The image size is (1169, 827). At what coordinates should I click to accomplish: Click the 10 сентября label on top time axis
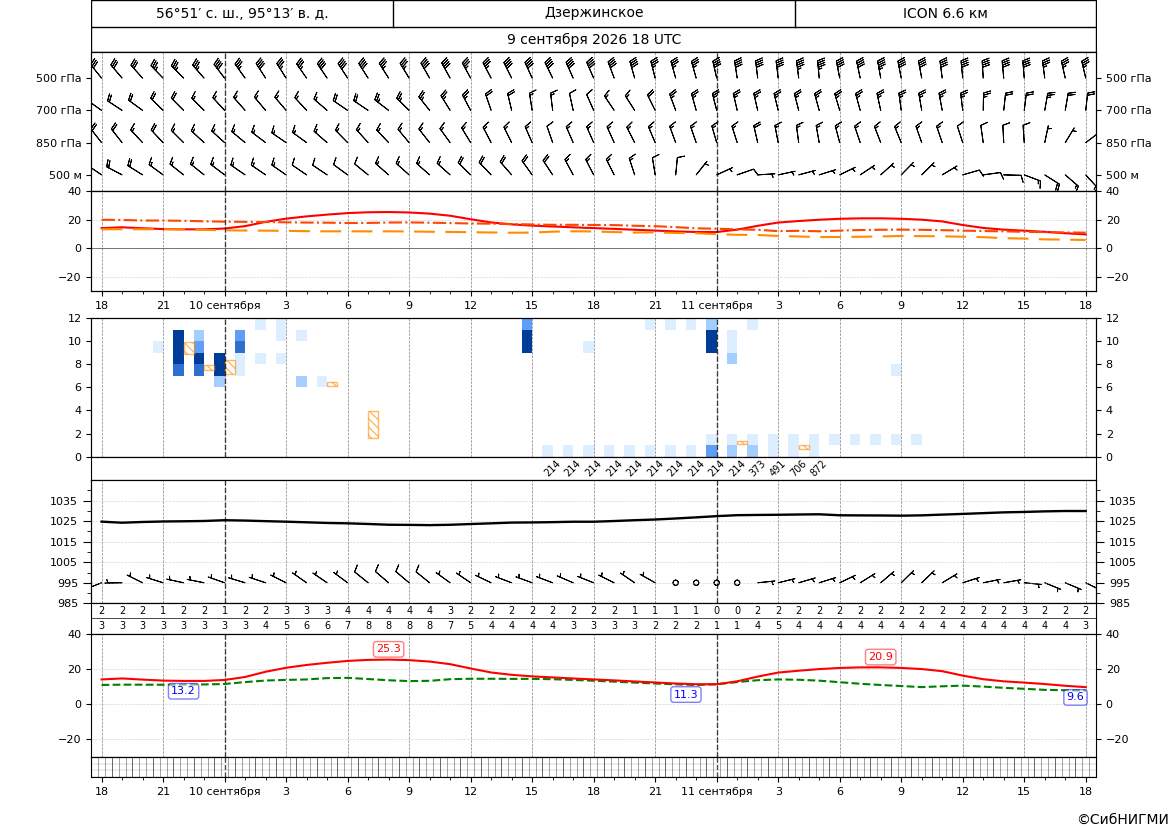pyautogui.click(x=224, y=305)
